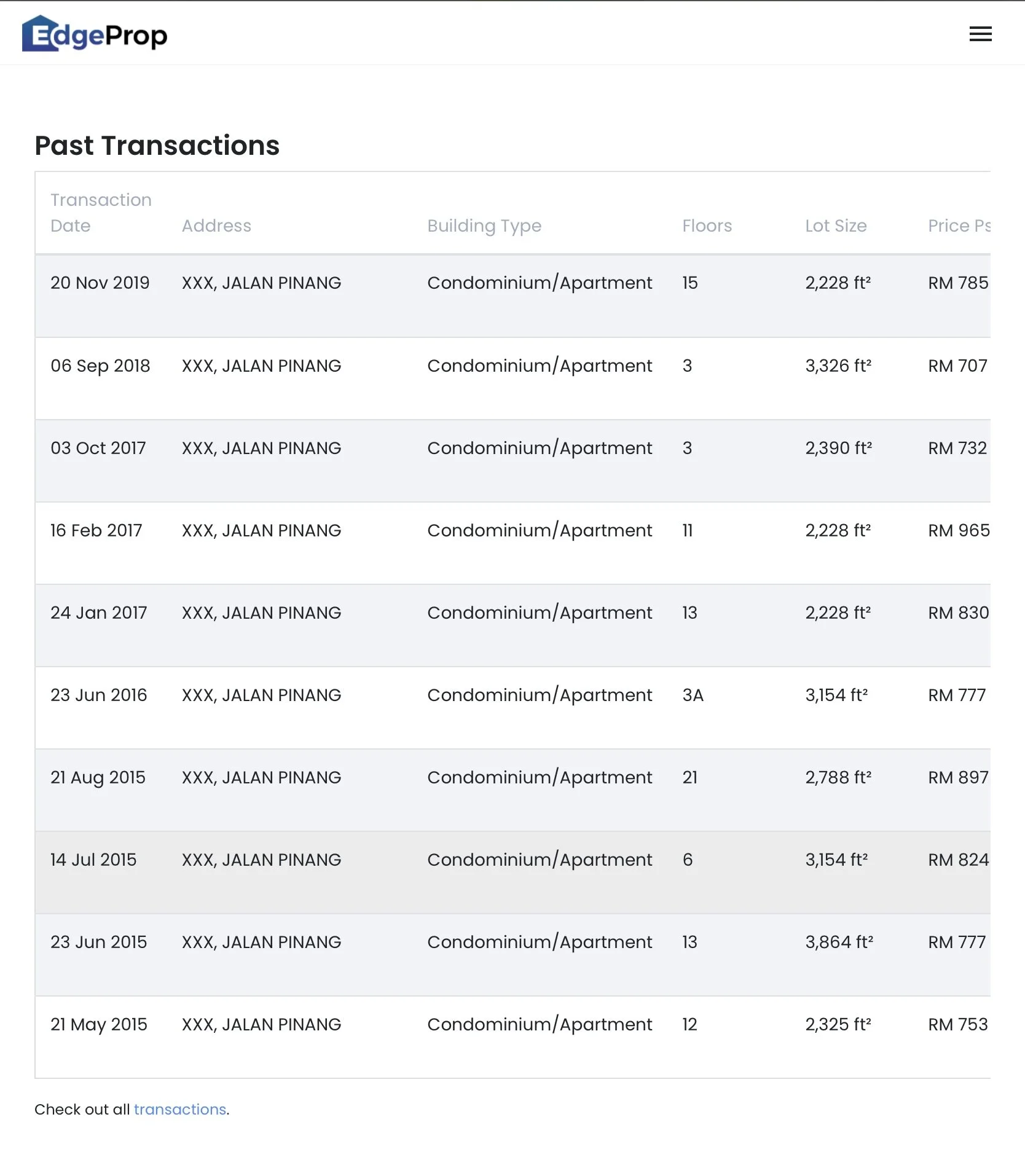Viewport: 1025px width, 1176px height.
Task: Open the hamburger menu icon
Action: click(x=980, y=34)
